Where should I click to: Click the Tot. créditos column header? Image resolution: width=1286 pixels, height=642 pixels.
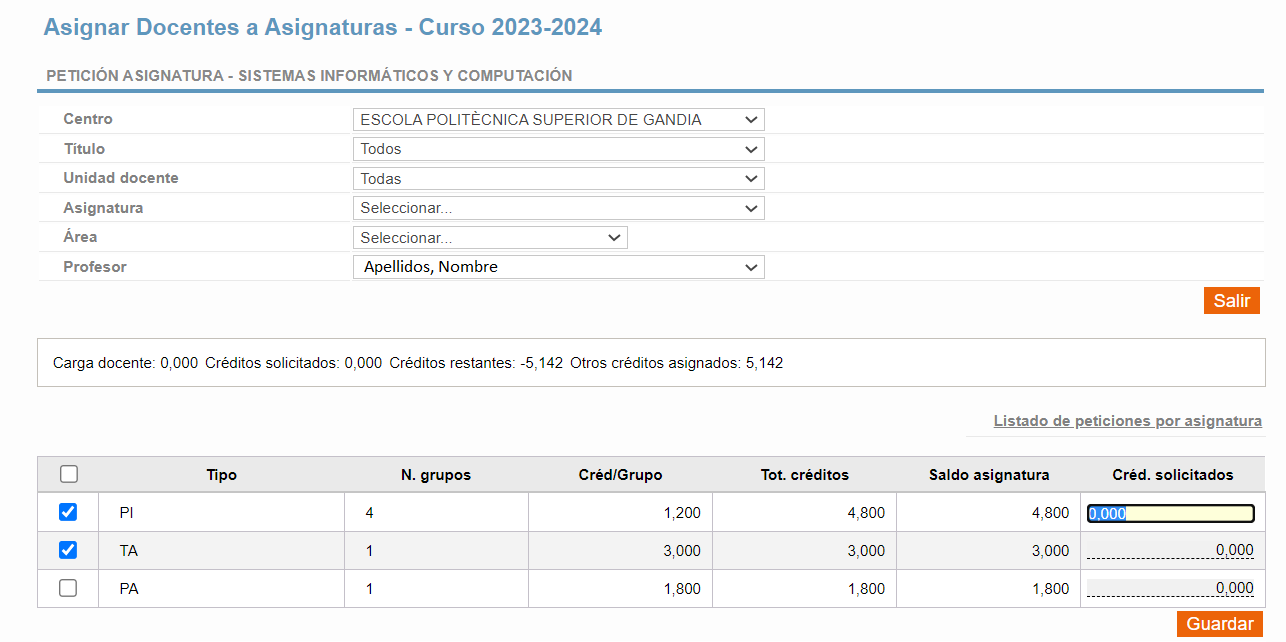(x=805, y=475)
